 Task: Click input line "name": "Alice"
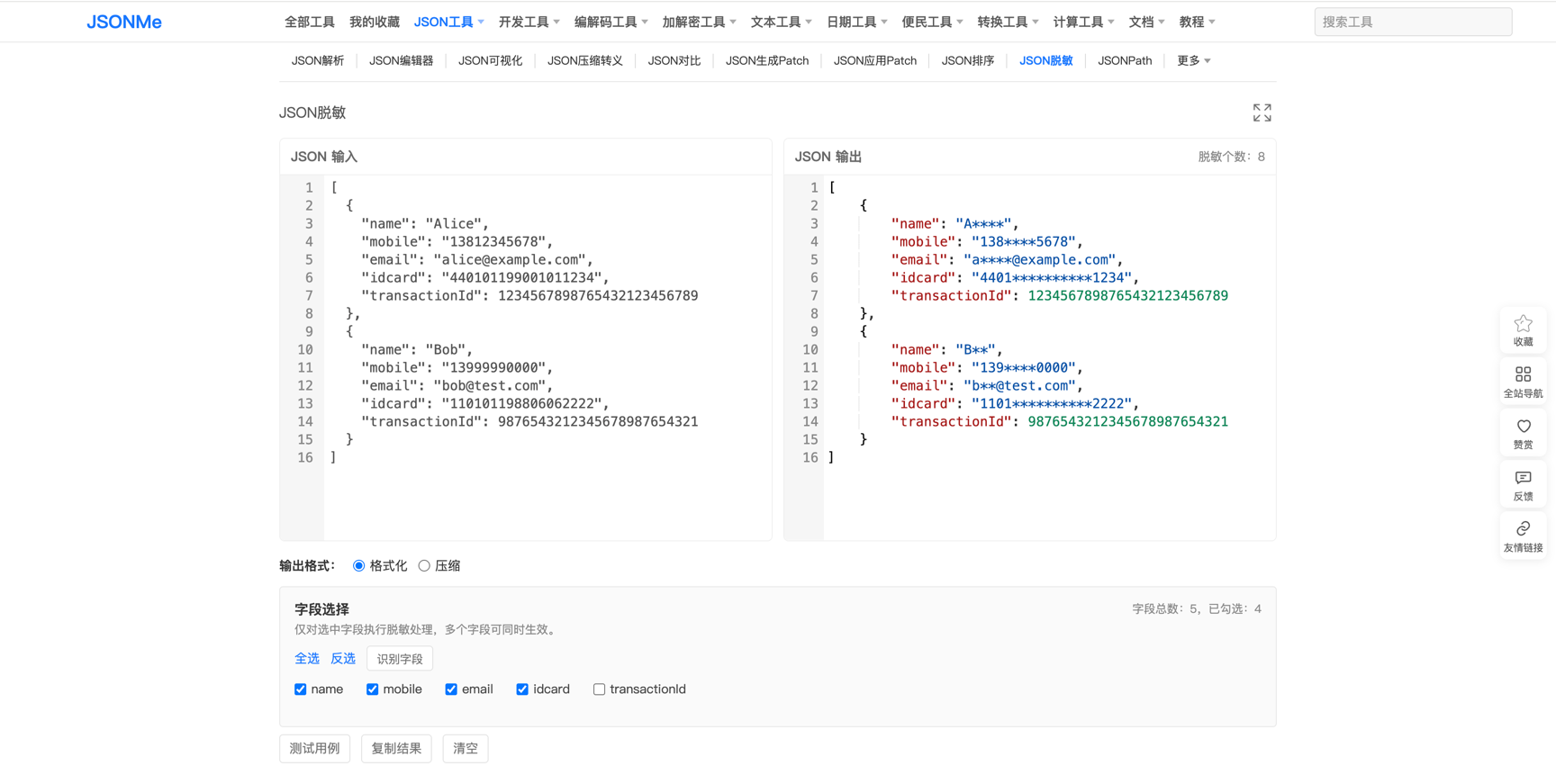[x=425, y=224]
